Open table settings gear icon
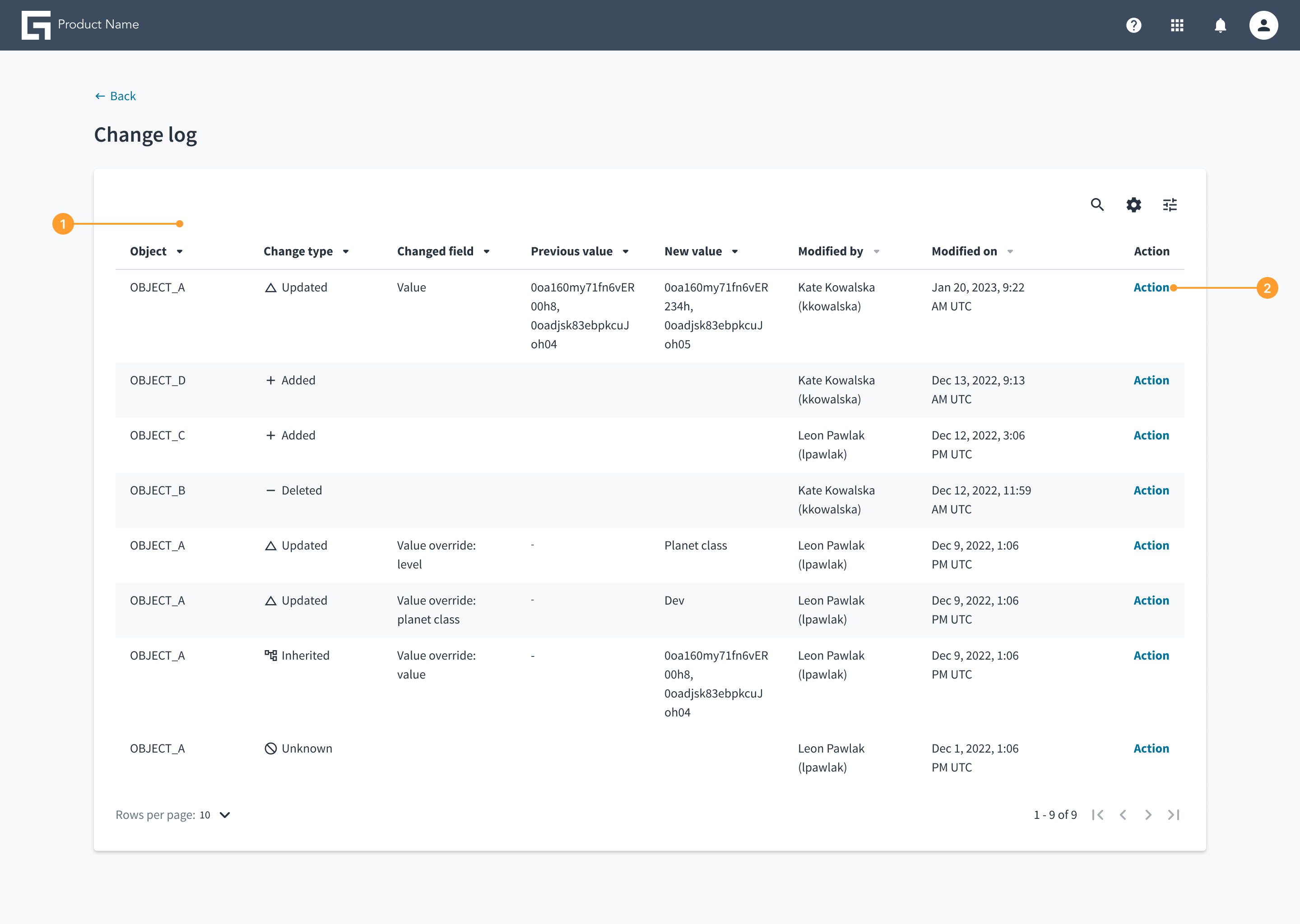This screenshot has width=1300, height=924. pos(1133,204)
